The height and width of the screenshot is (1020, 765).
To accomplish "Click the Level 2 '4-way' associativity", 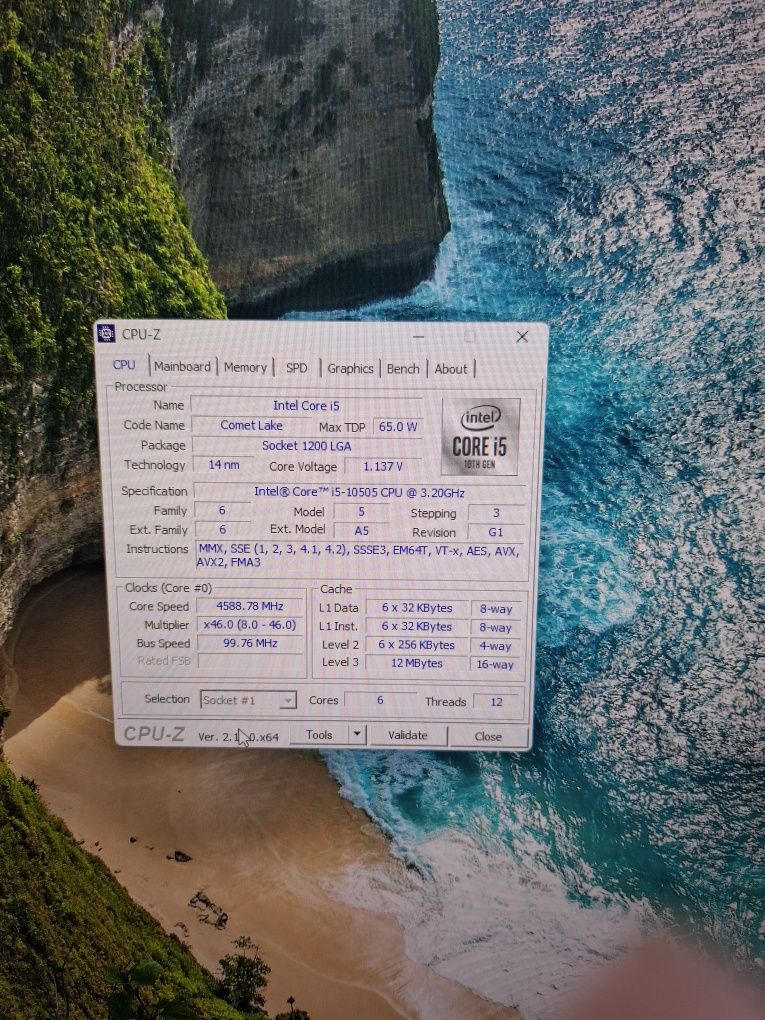I will tap(496, 646).
